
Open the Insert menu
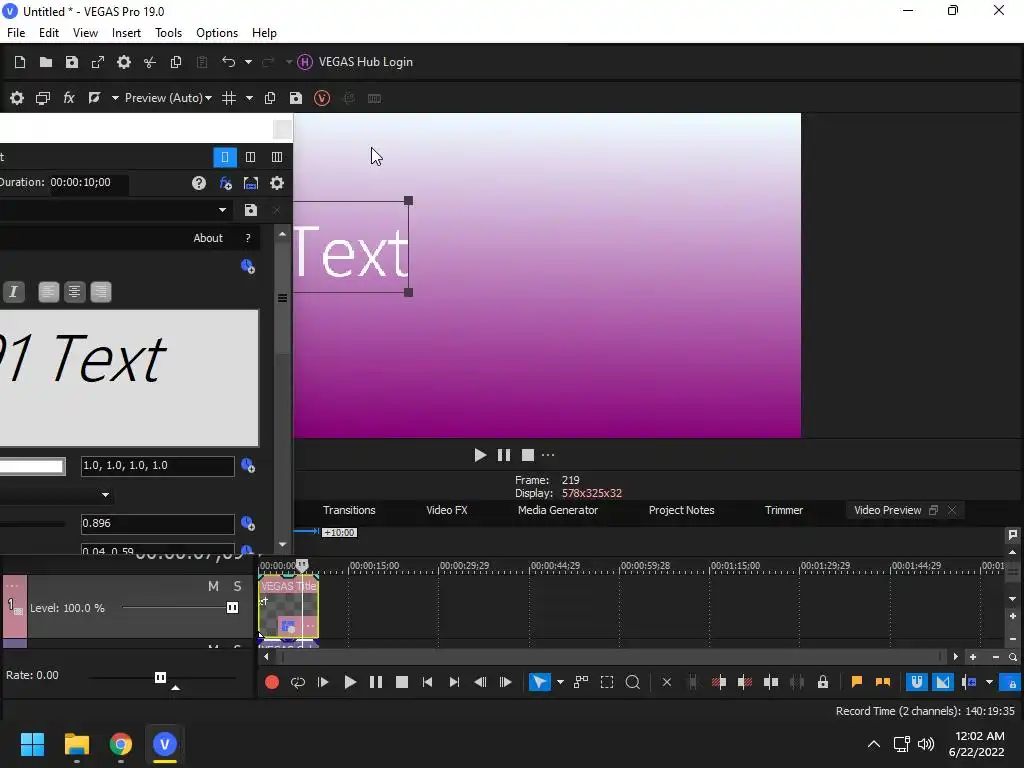(x=126, y=33)
